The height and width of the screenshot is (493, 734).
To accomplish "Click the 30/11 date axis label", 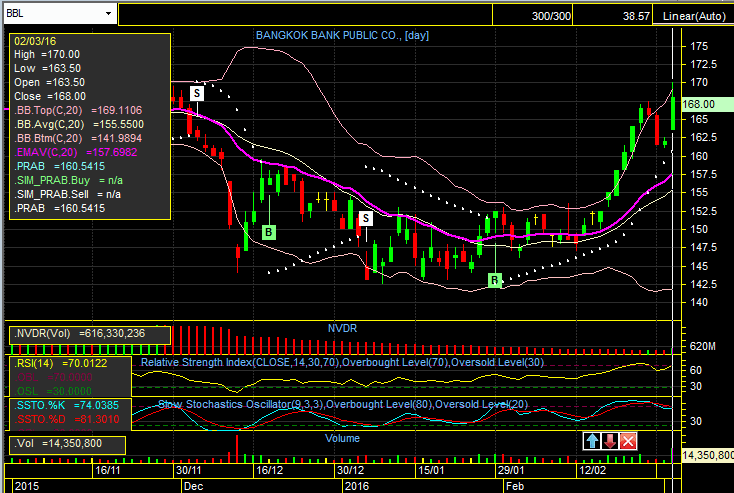I will coord(188,470).
